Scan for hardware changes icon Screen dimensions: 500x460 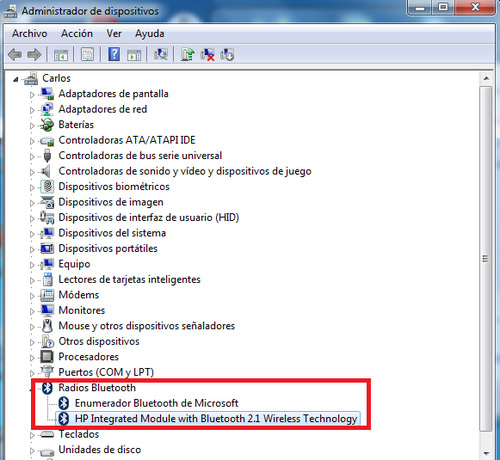pos(161,54)
